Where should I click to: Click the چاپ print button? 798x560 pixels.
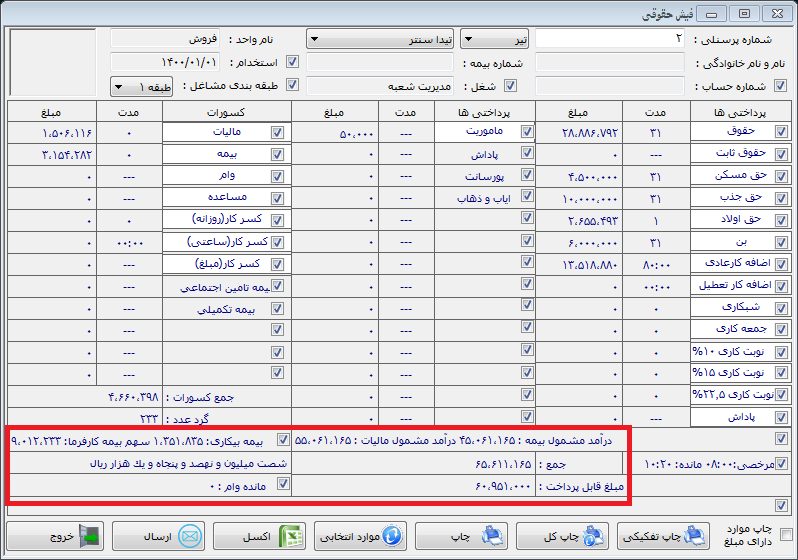coord(461,537)
